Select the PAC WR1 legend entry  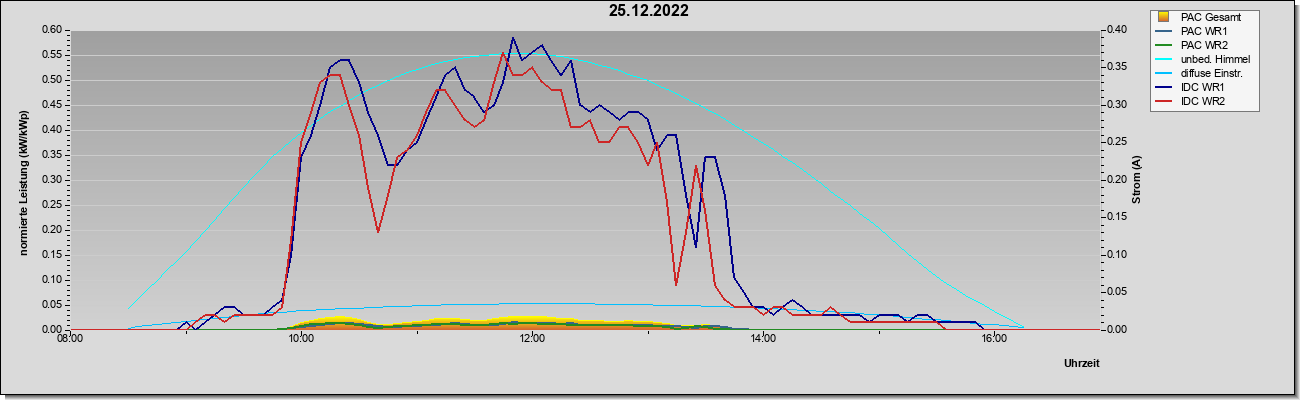tap(1203, 31)
